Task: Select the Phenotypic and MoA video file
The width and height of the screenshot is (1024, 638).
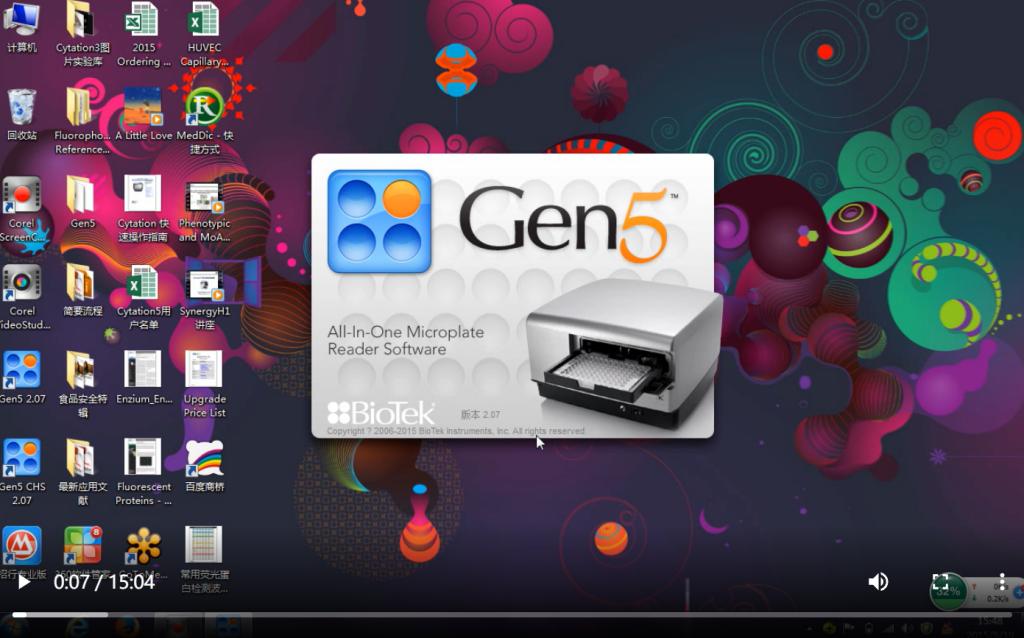Action: 204,210
